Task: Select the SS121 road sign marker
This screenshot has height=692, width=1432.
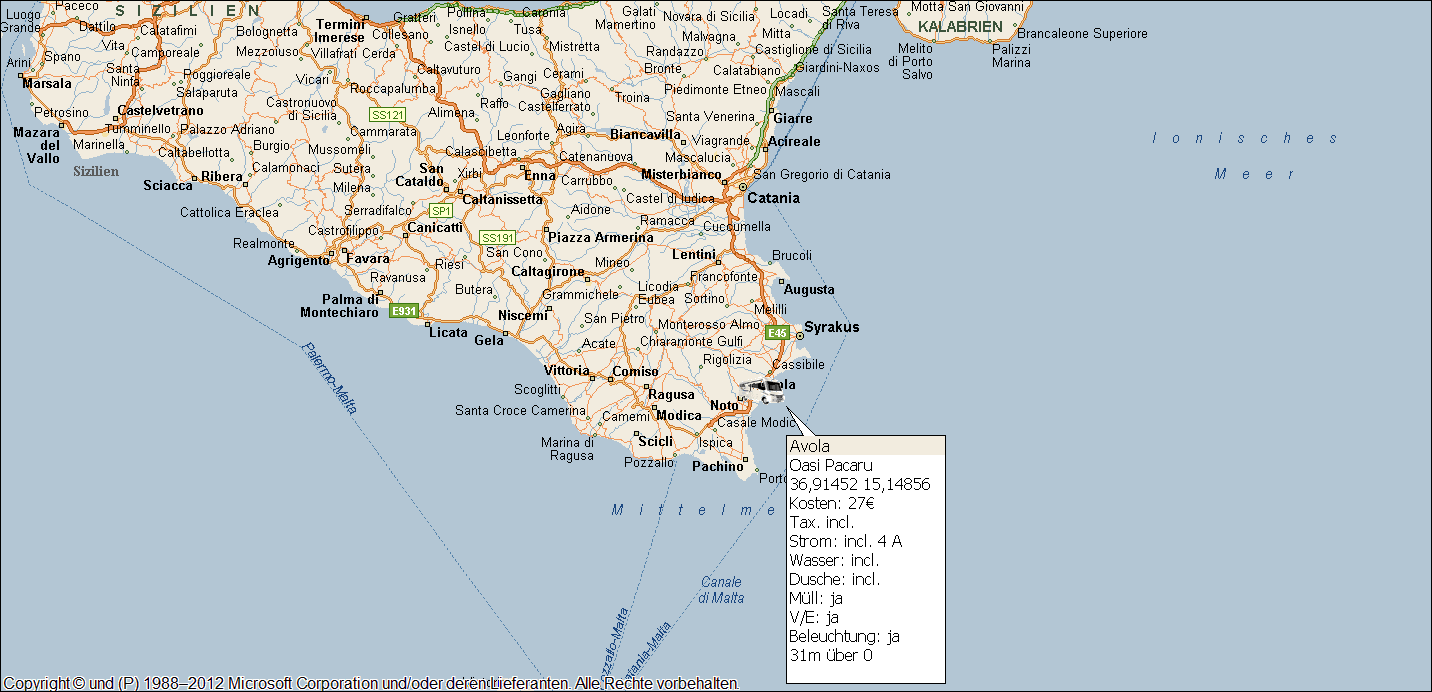Action: [x=387, y=115]
